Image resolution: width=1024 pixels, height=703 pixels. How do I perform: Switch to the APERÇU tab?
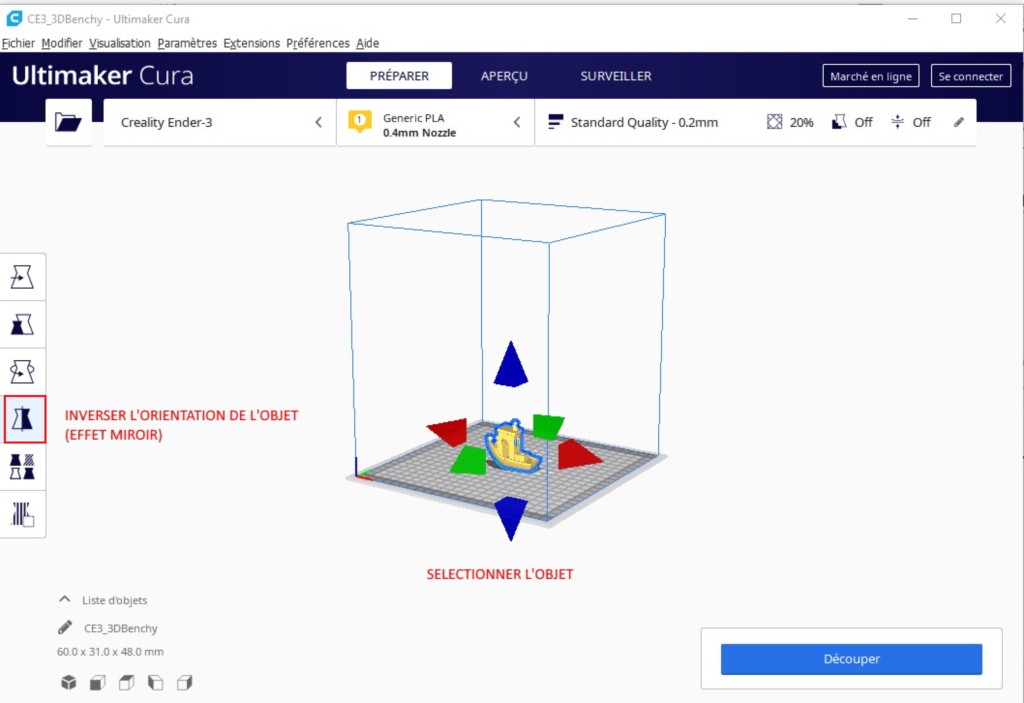[504, 76]
